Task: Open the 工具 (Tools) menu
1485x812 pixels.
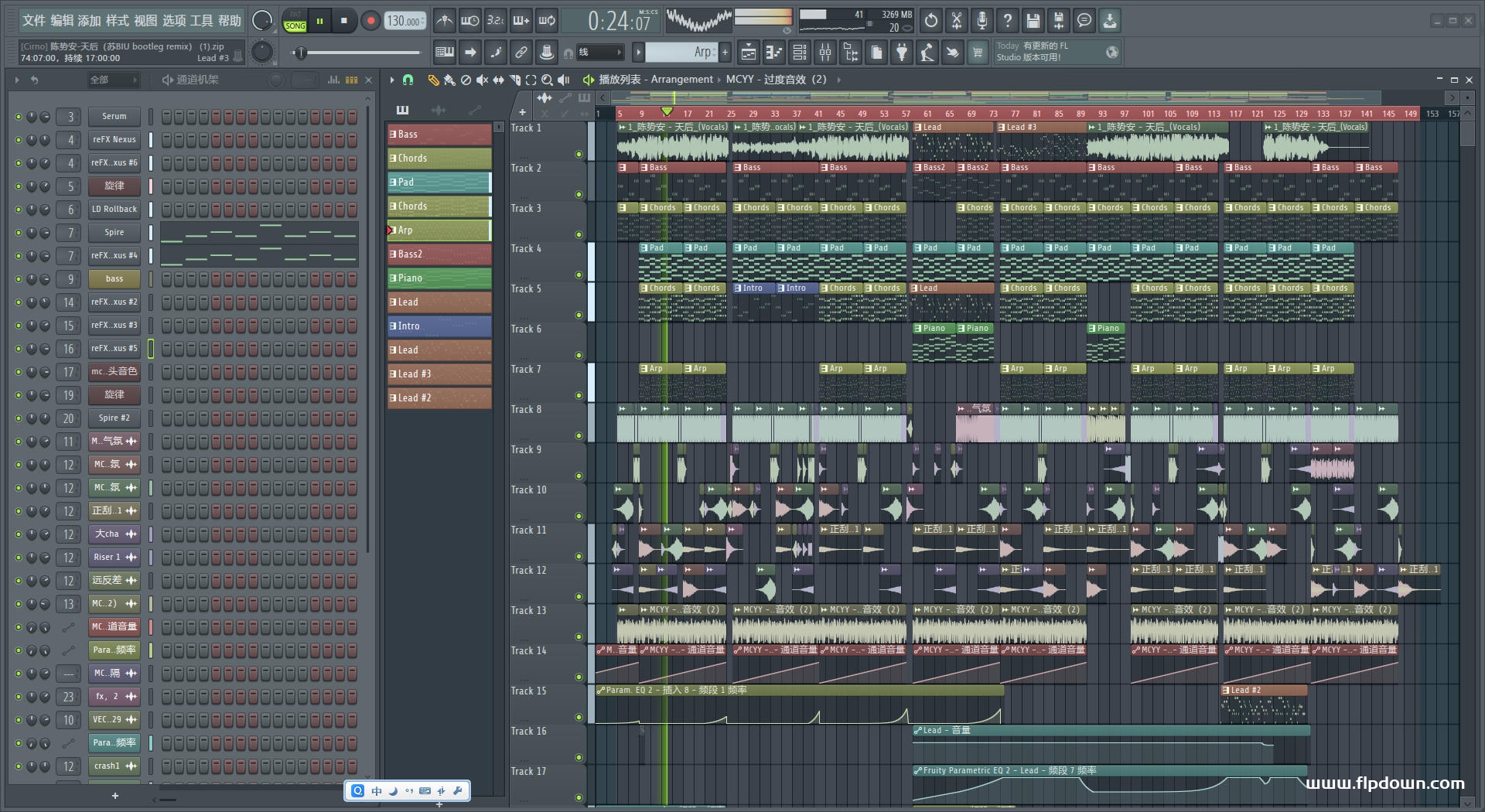Action: [x=201, y=21]
